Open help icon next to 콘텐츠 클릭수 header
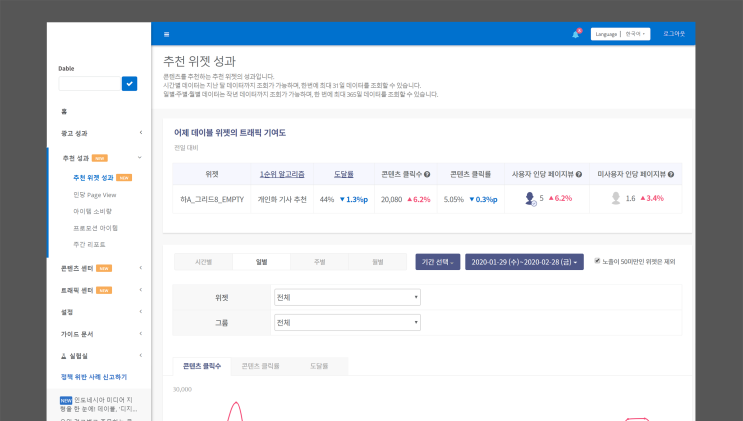The width and height of the screenshot is (743, 421). click(427, 174)
